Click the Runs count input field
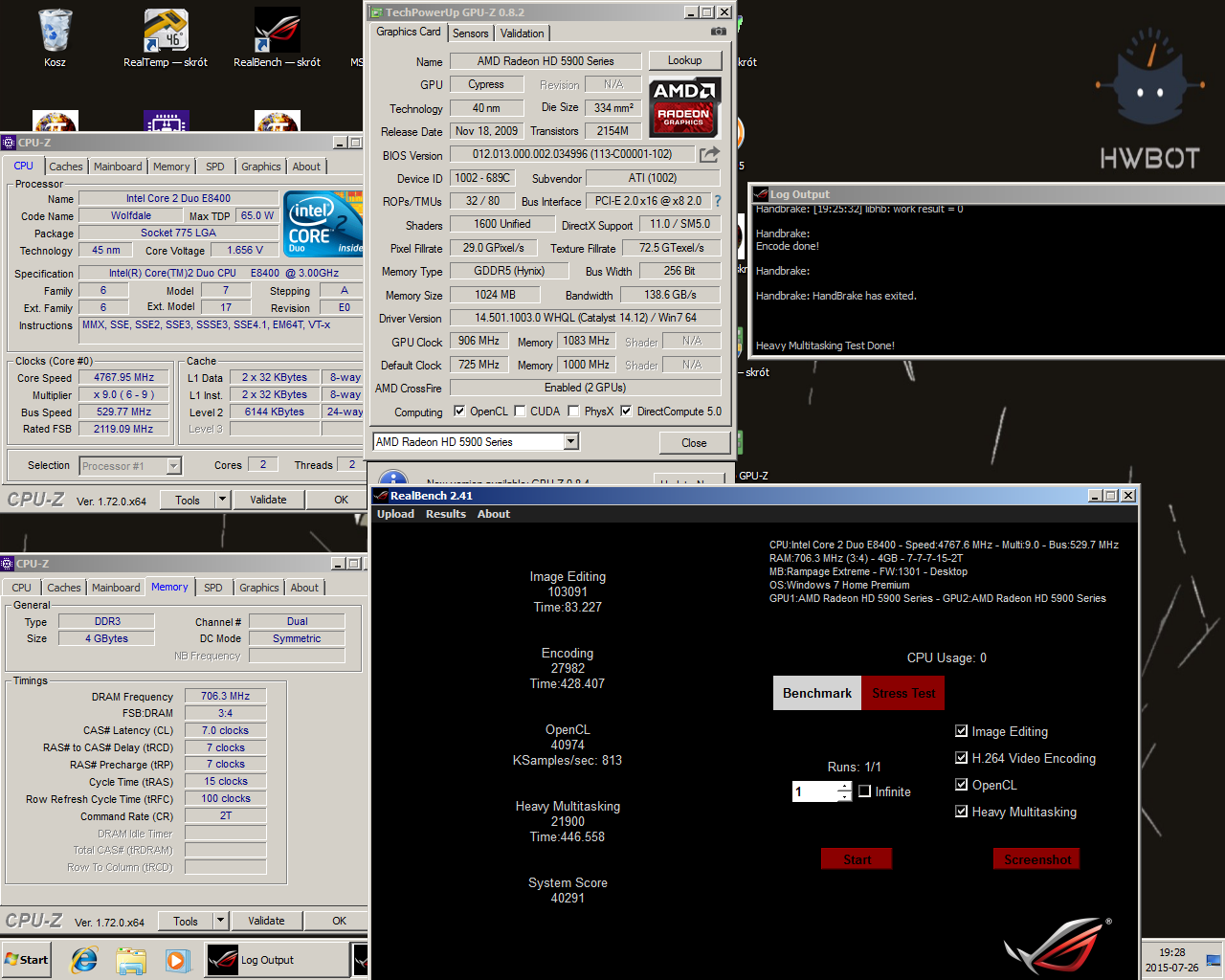This screenshot has width=1225, height=980. [x=815, y=791]
